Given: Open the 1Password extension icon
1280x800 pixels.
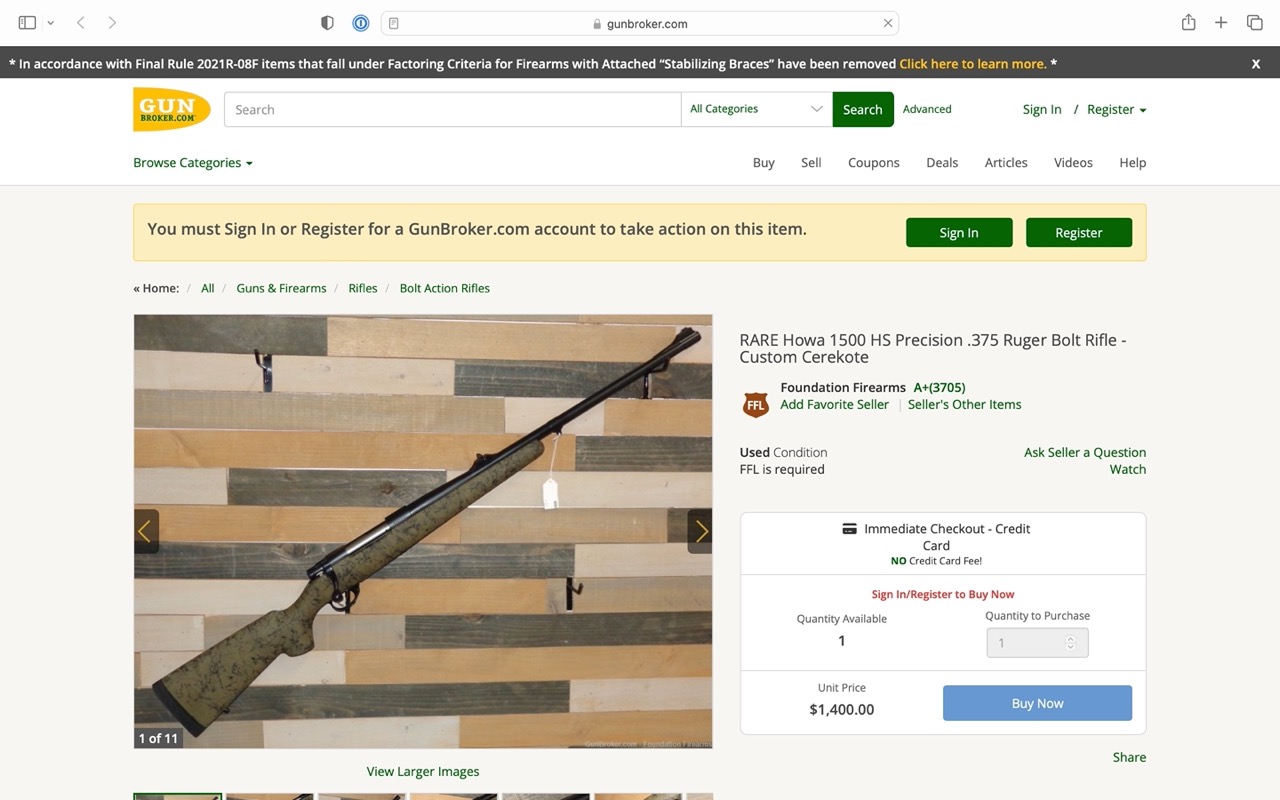Looking at the screenshot, I should click(x=361, y=23).
